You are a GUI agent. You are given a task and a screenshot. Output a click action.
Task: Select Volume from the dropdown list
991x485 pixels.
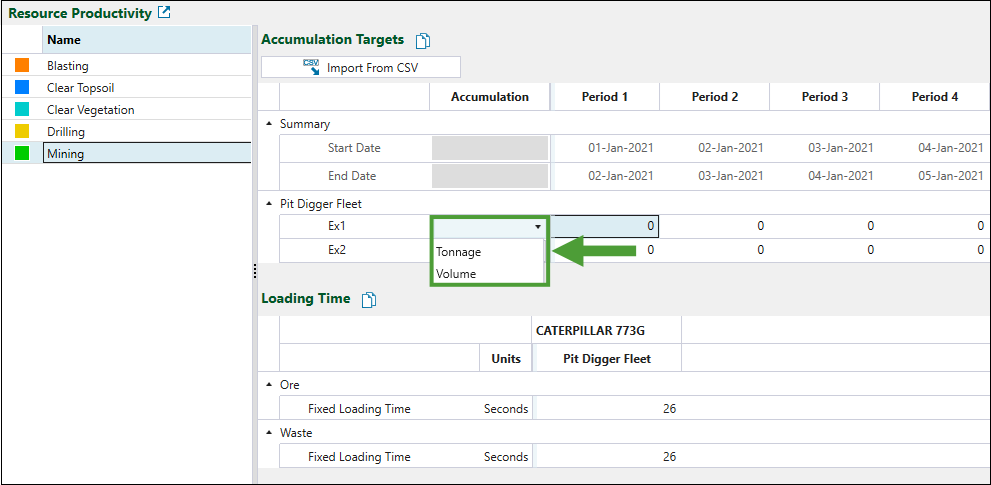point(456,274)
